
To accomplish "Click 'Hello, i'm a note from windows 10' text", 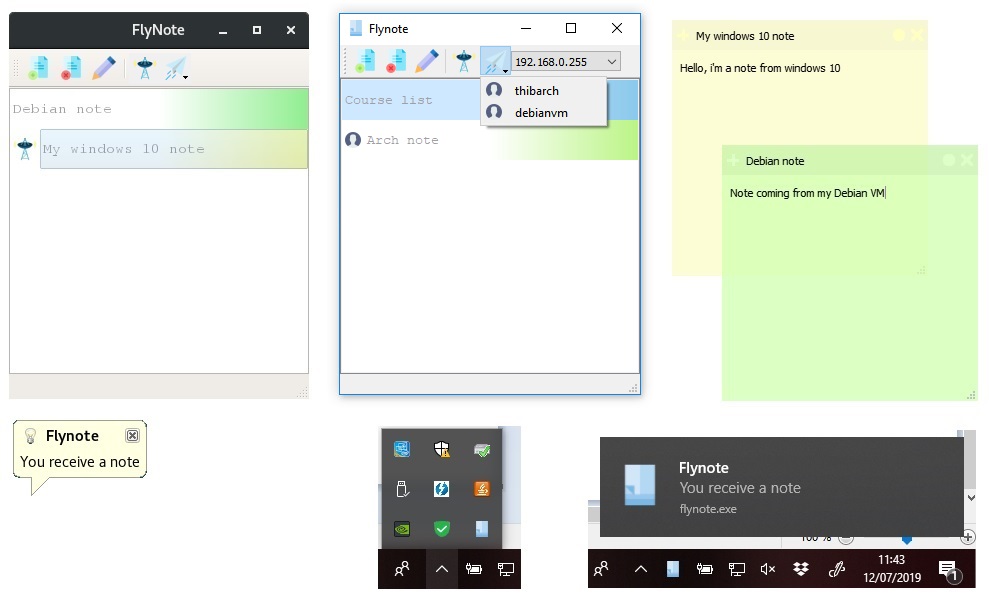I will [x=759, y=68].
